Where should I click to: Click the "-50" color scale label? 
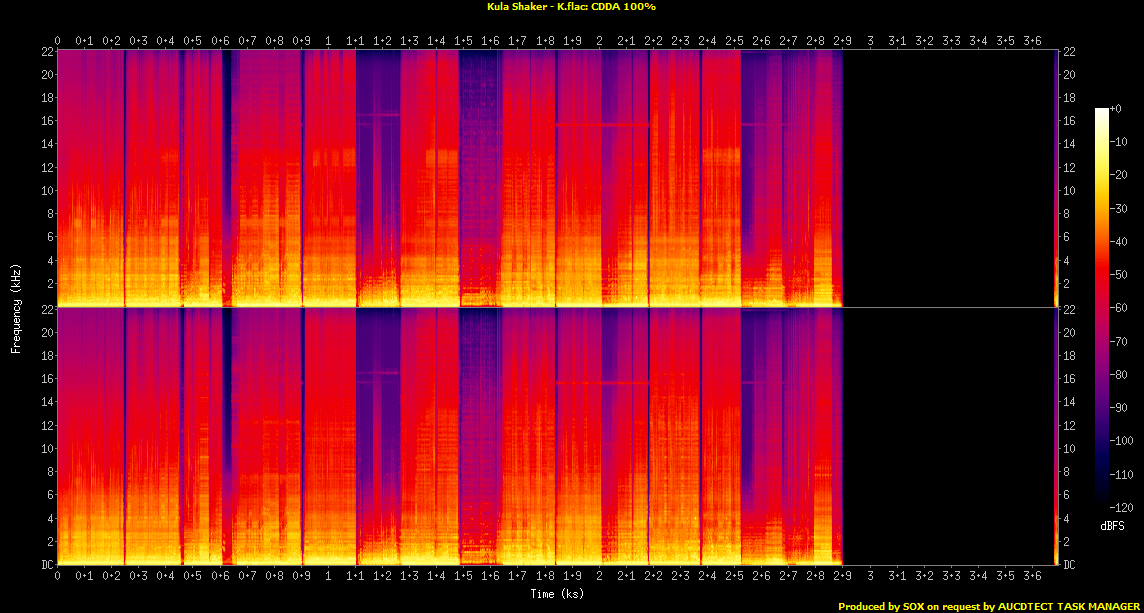pyautogui.click(x=1118, y=274)
